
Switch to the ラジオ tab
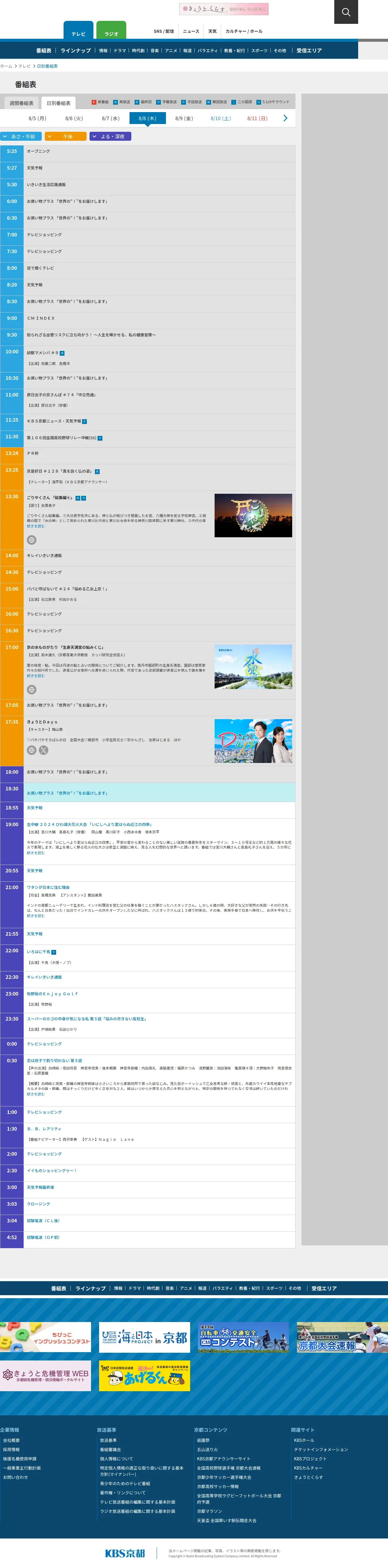pos(111,30)
